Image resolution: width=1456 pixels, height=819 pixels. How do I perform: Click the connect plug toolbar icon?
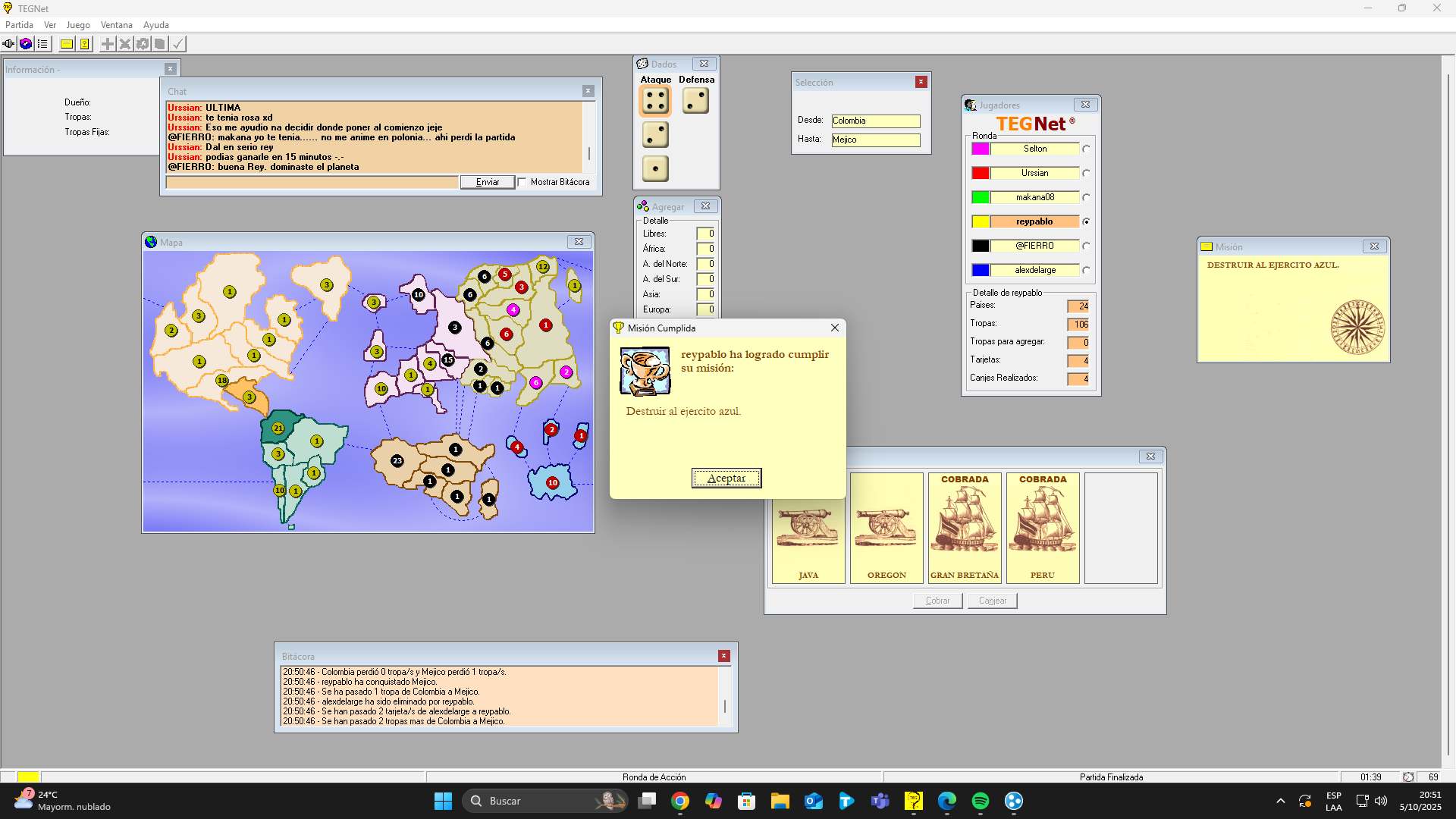tap(8, 44)
